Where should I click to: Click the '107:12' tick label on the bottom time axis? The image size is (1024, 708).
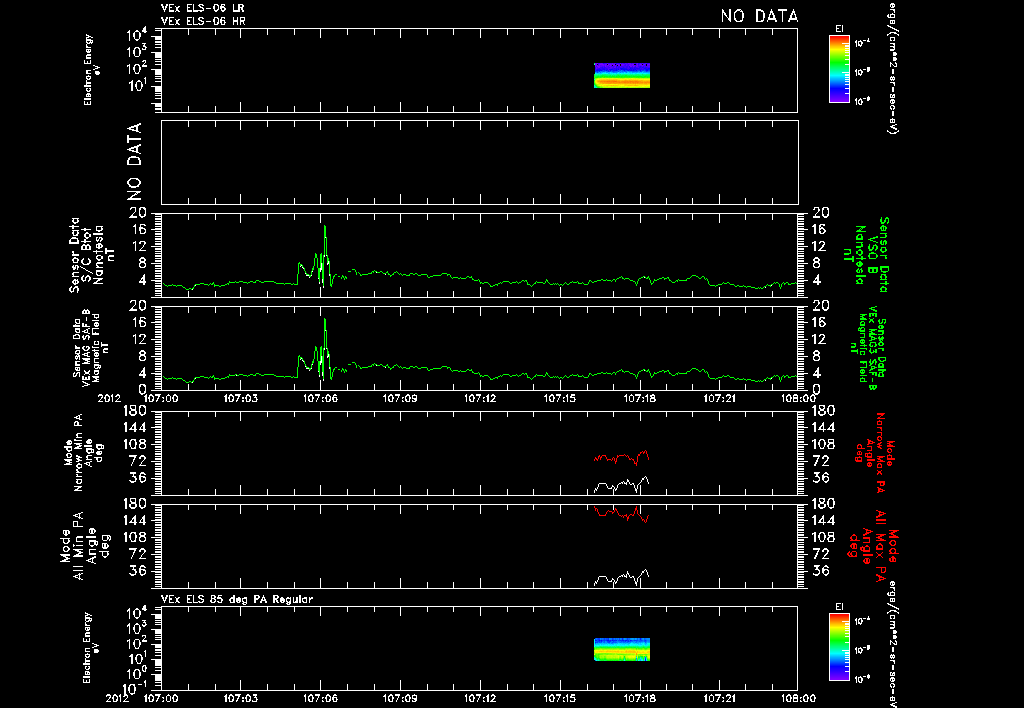pyautogui.click(x=480, y=698)
